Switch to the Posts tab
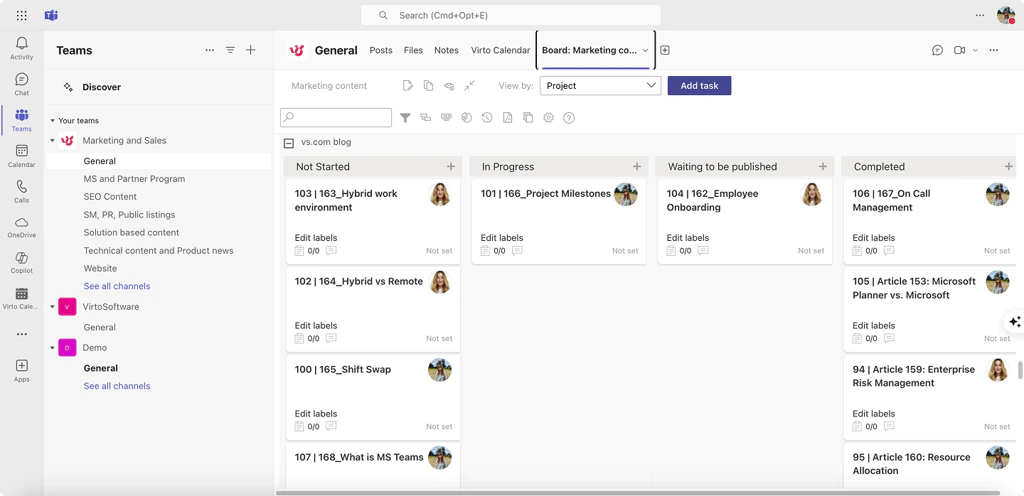 coord(381,50)
